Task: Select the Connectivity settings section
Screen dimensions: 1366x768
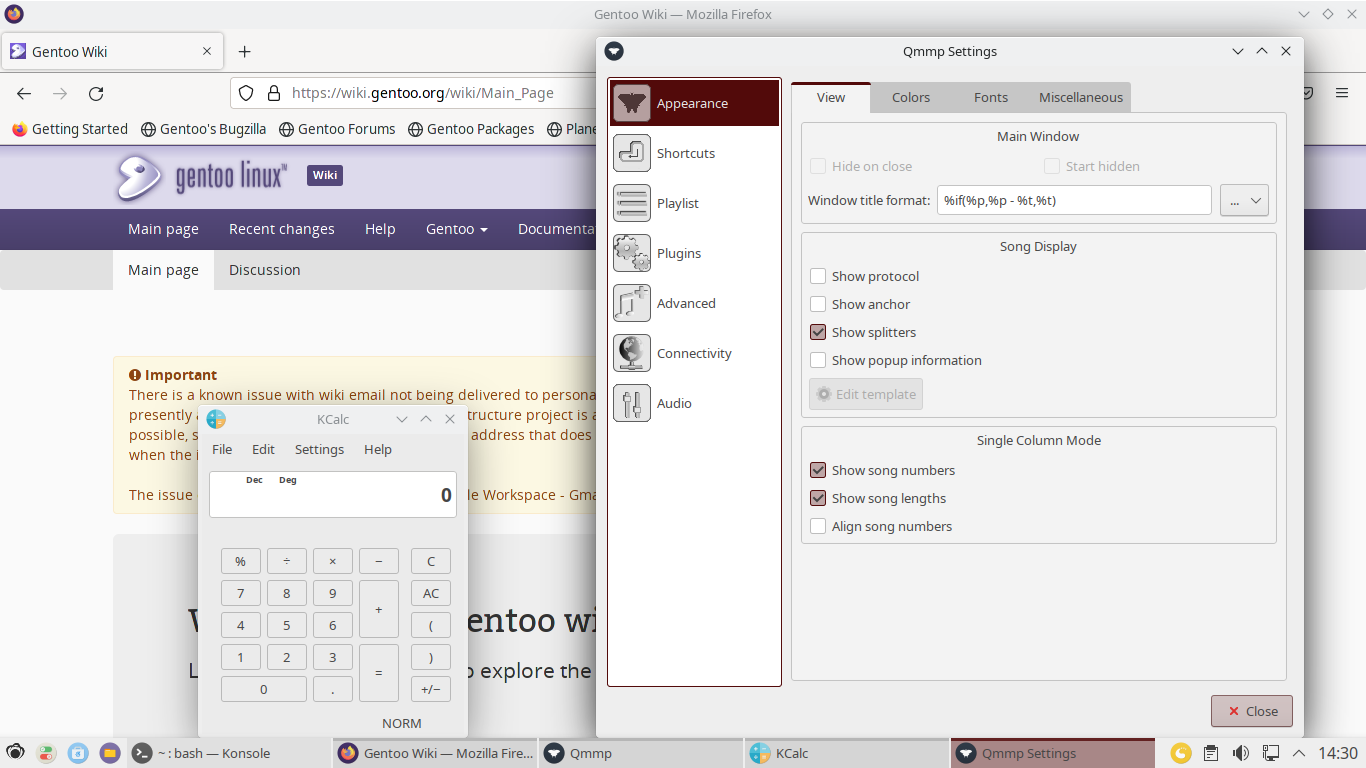Action: 694,353
